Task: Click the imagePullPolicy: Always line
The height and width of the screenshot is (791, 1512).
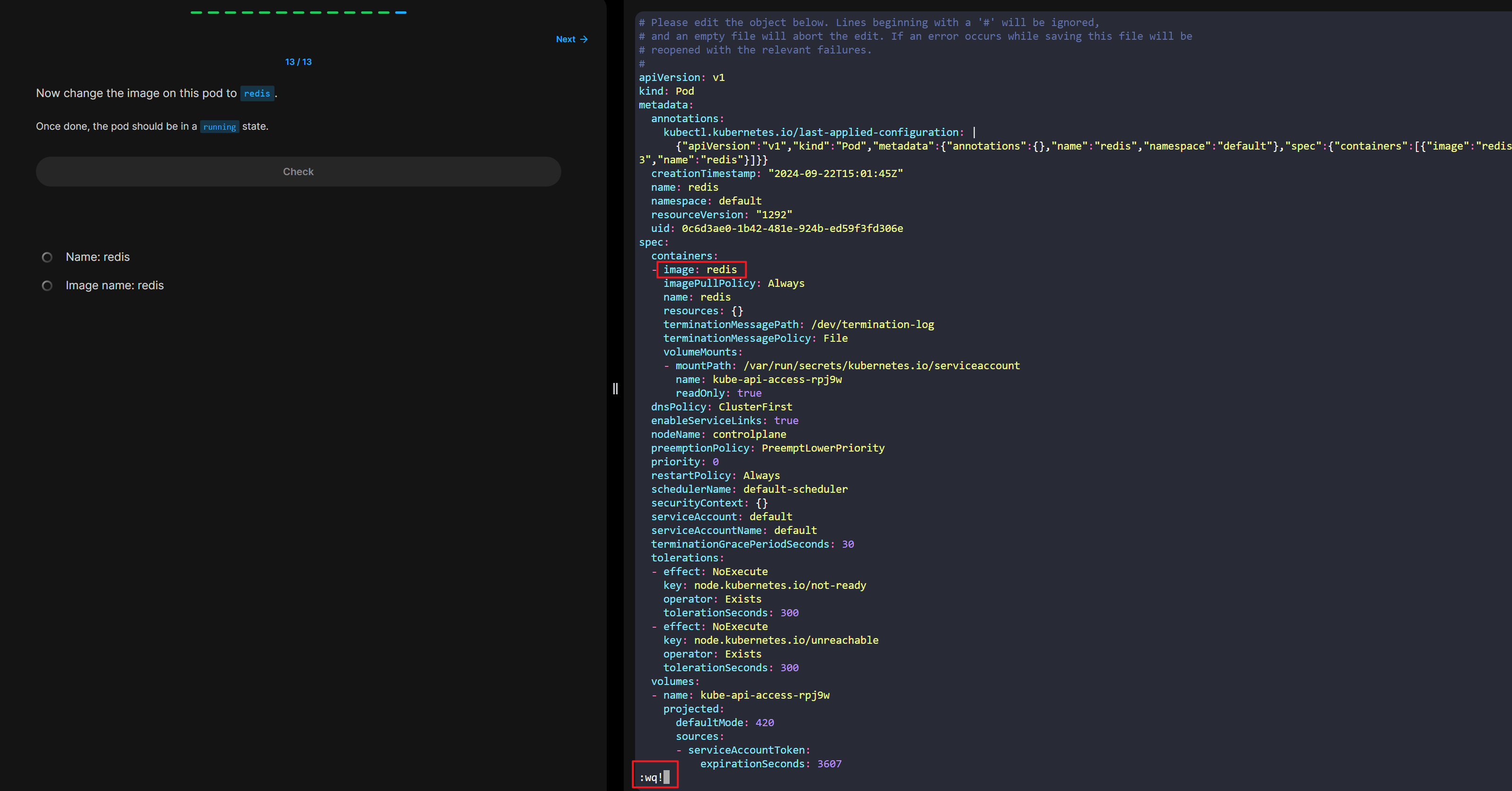Action: [x=733, y=283]
